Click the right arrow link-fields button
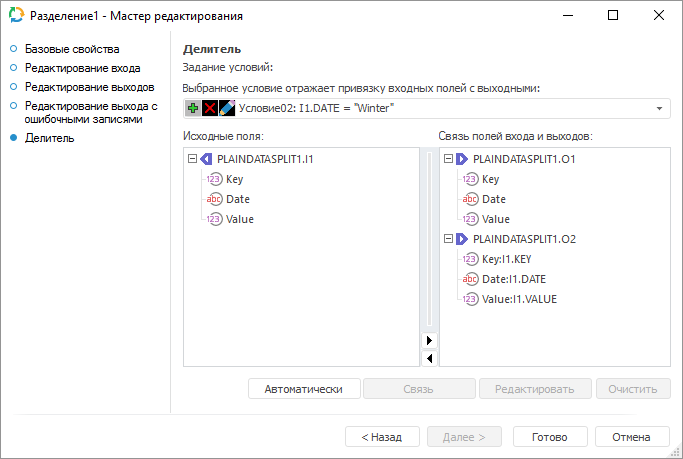This screenshot has height=459, width=683. [x=429, y=341]
